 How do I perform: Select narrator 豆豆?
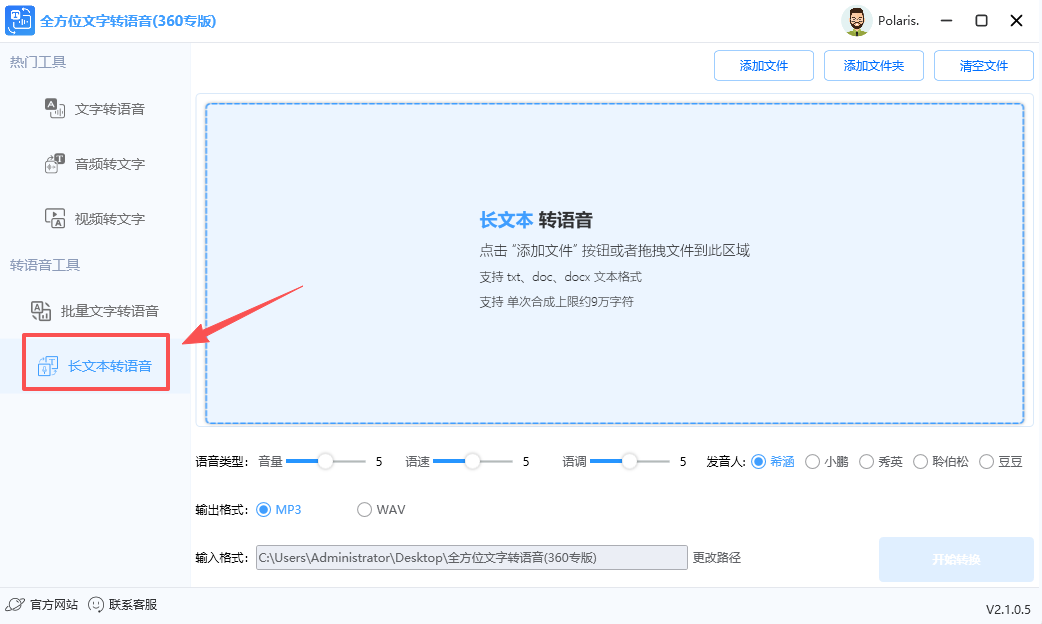tap(1000, 461)
